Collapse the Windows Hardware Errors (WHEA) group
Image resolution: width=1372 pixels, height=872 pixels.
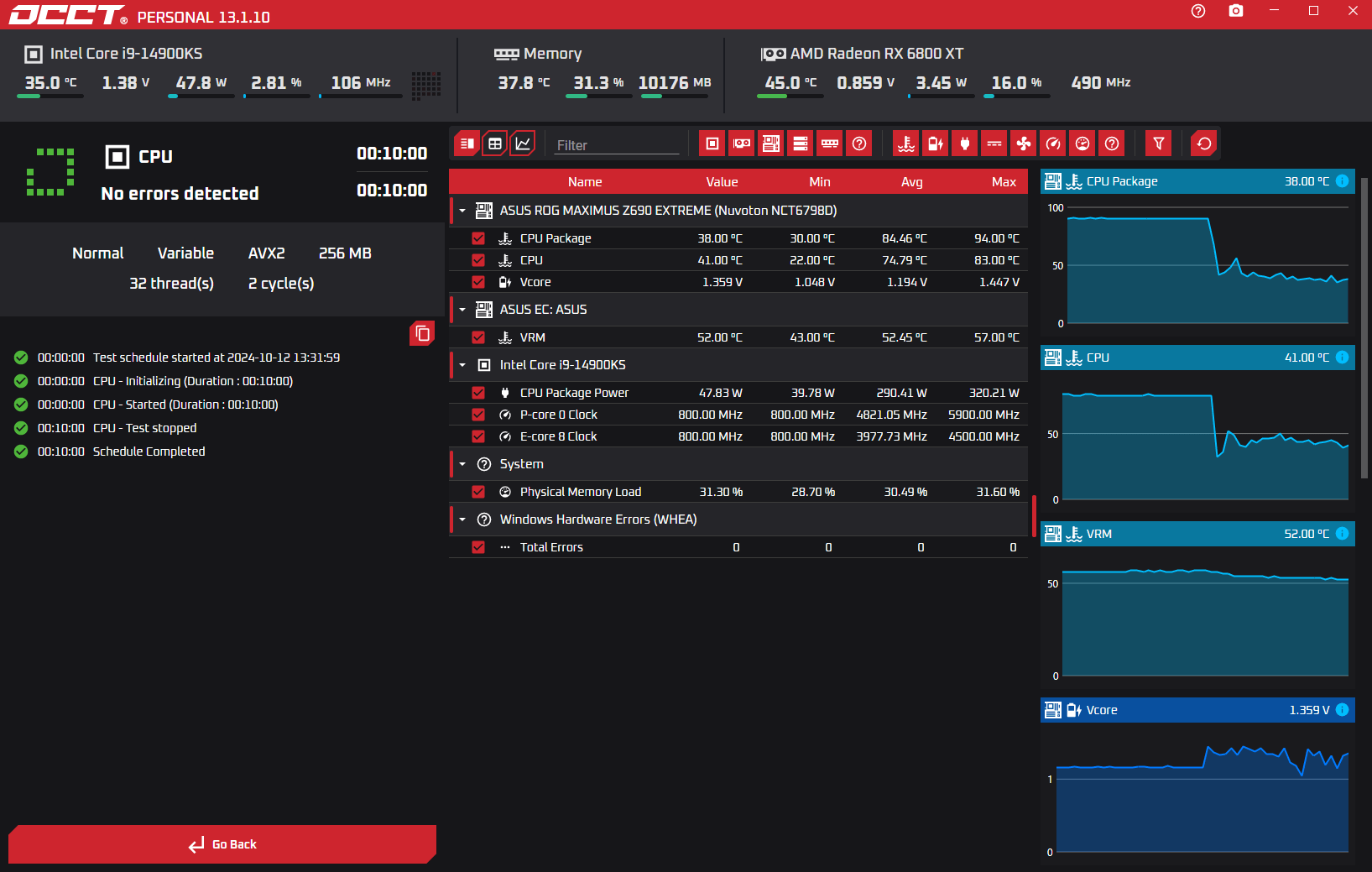point(462,520)
